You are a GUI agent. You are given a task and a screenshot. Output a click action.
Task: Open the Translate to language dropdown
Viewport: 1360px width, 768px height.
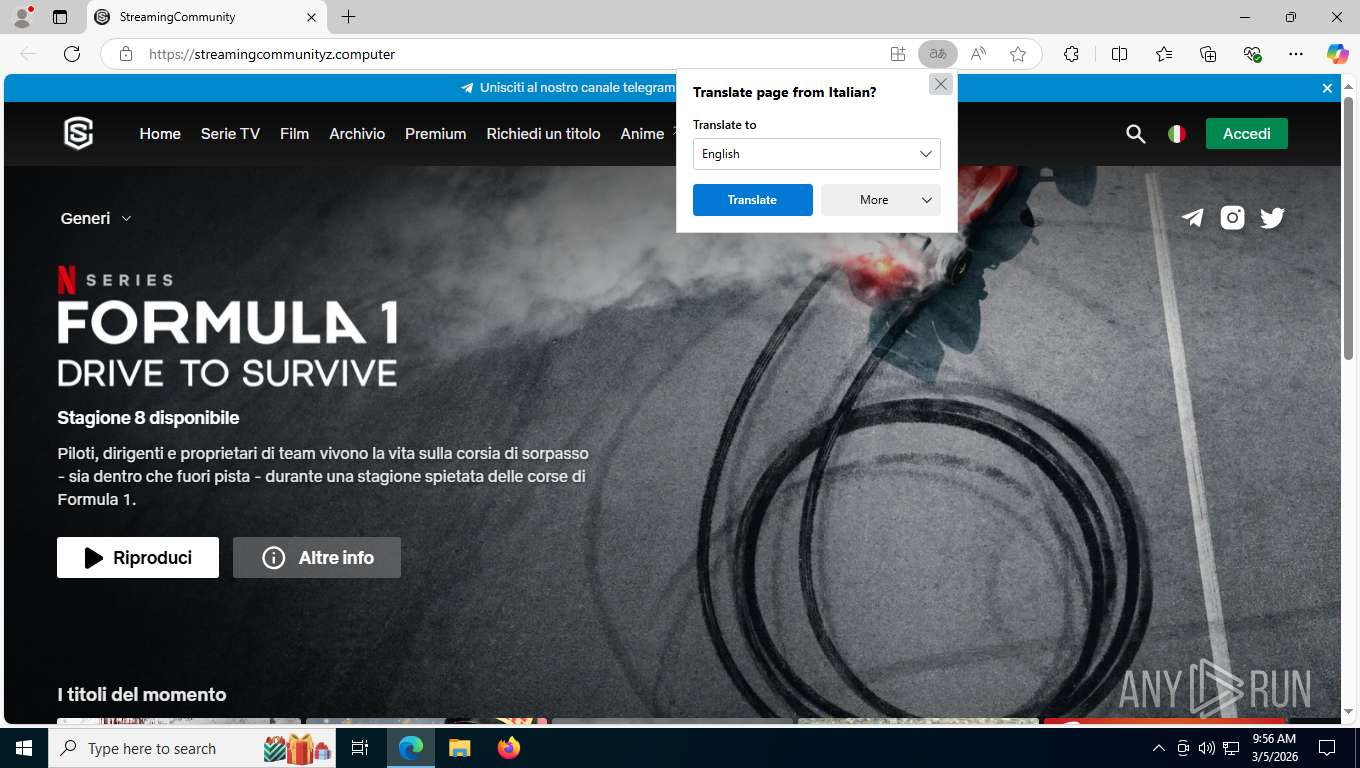(817, 154)
